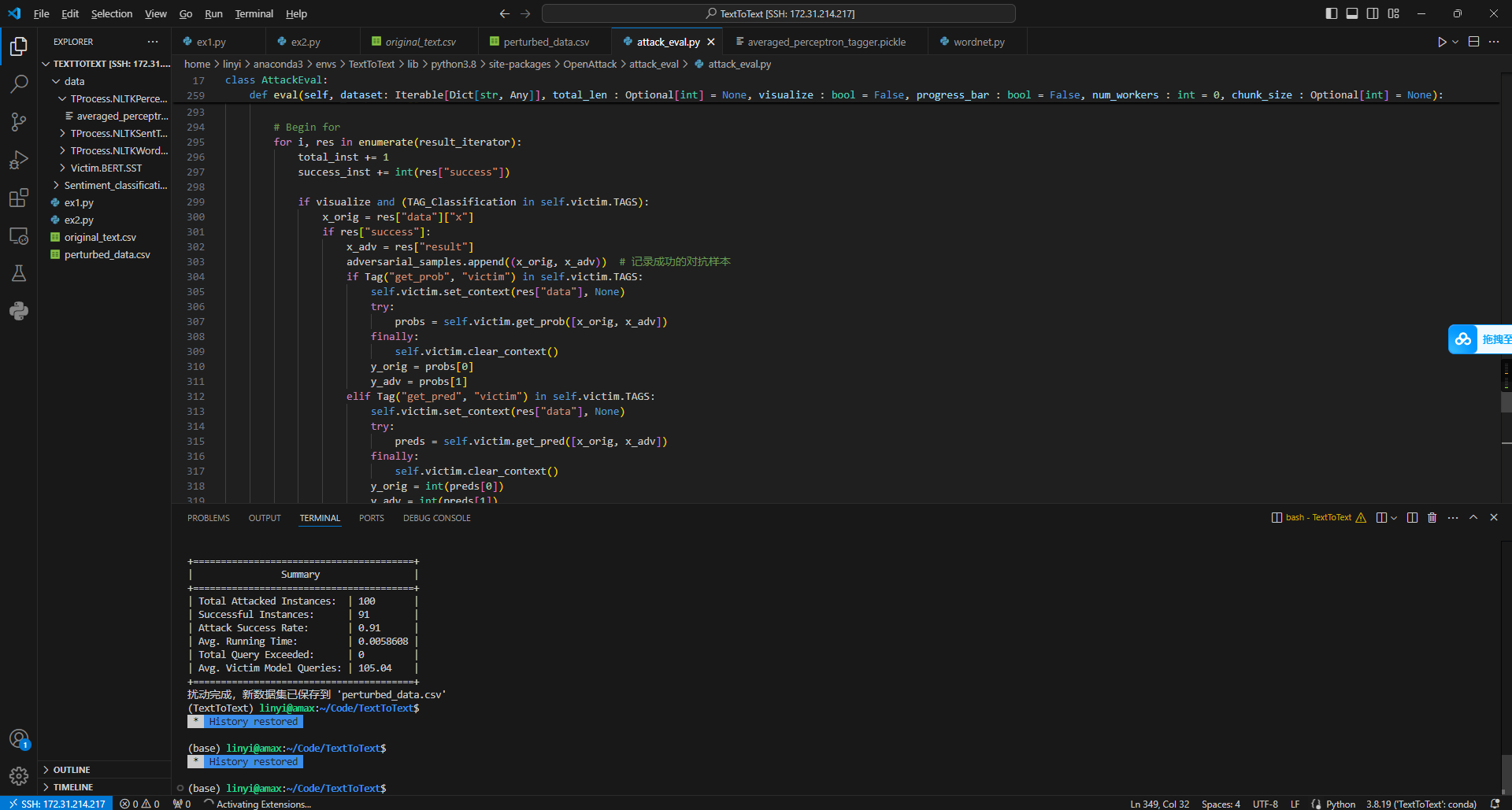
Task: Open the Remote Explorer view
Action: point(19,235)
